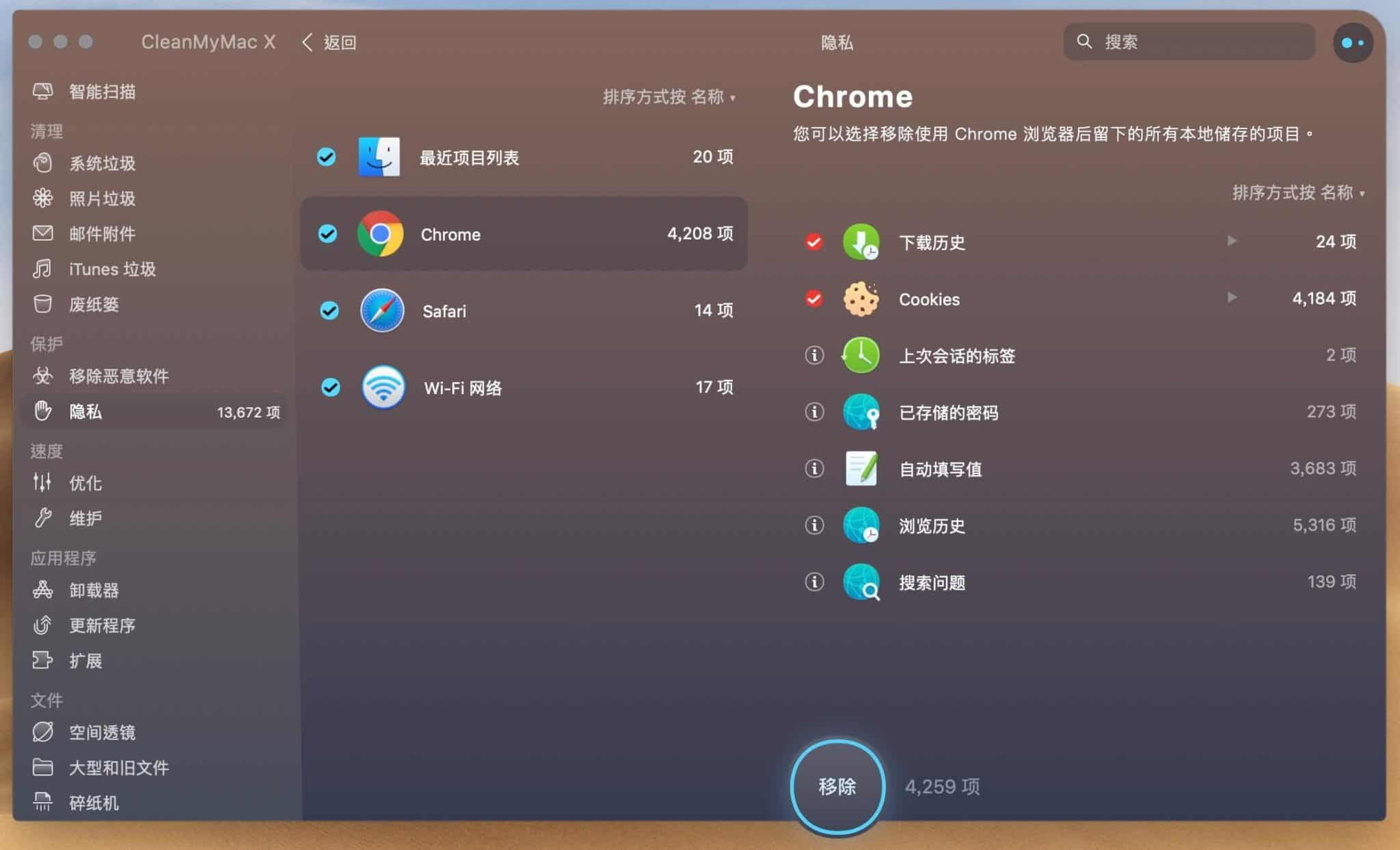Image resolution: width=1400 pixels, height=850 pixels.
Task: Click the 273 项 saved passwords count
Action: [1331, 411]
